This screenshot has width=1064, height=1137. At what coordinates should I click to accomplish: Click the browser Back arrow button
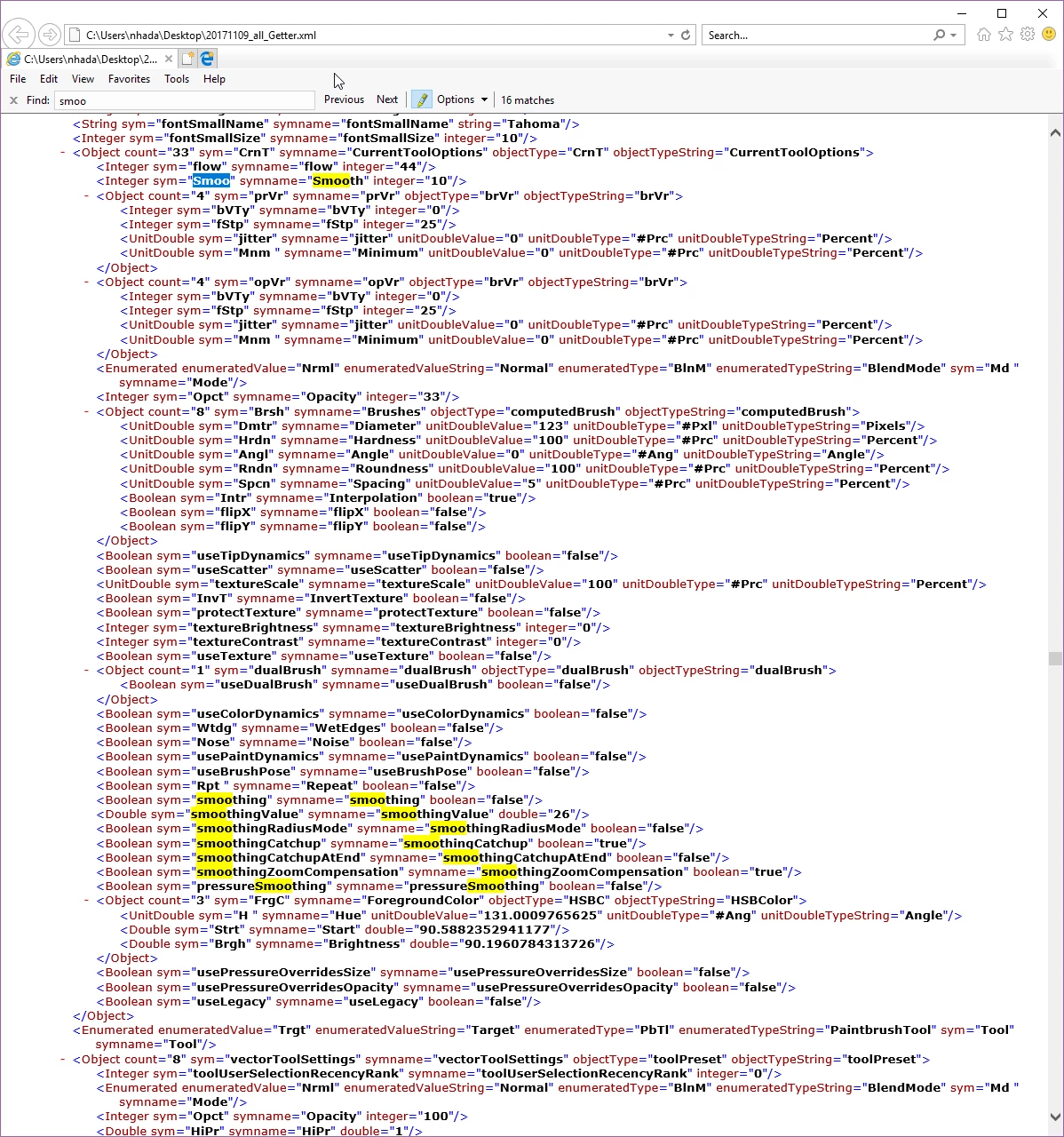tap(19, 35)
